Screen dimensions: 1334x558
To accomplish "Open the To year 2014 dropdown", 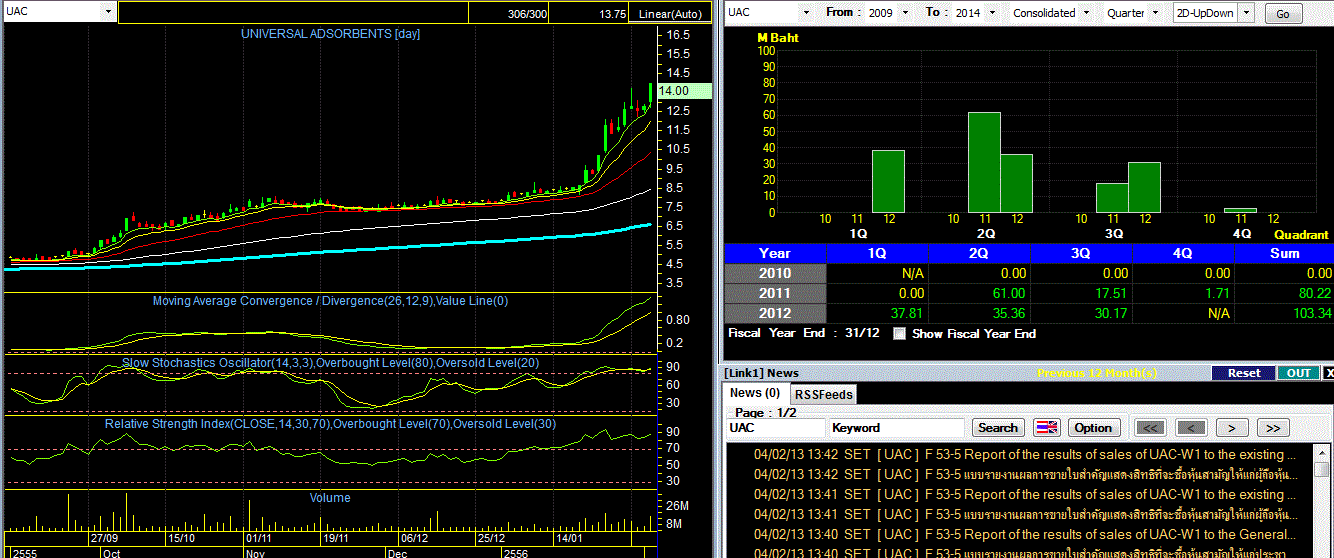I will pos(990,13).
